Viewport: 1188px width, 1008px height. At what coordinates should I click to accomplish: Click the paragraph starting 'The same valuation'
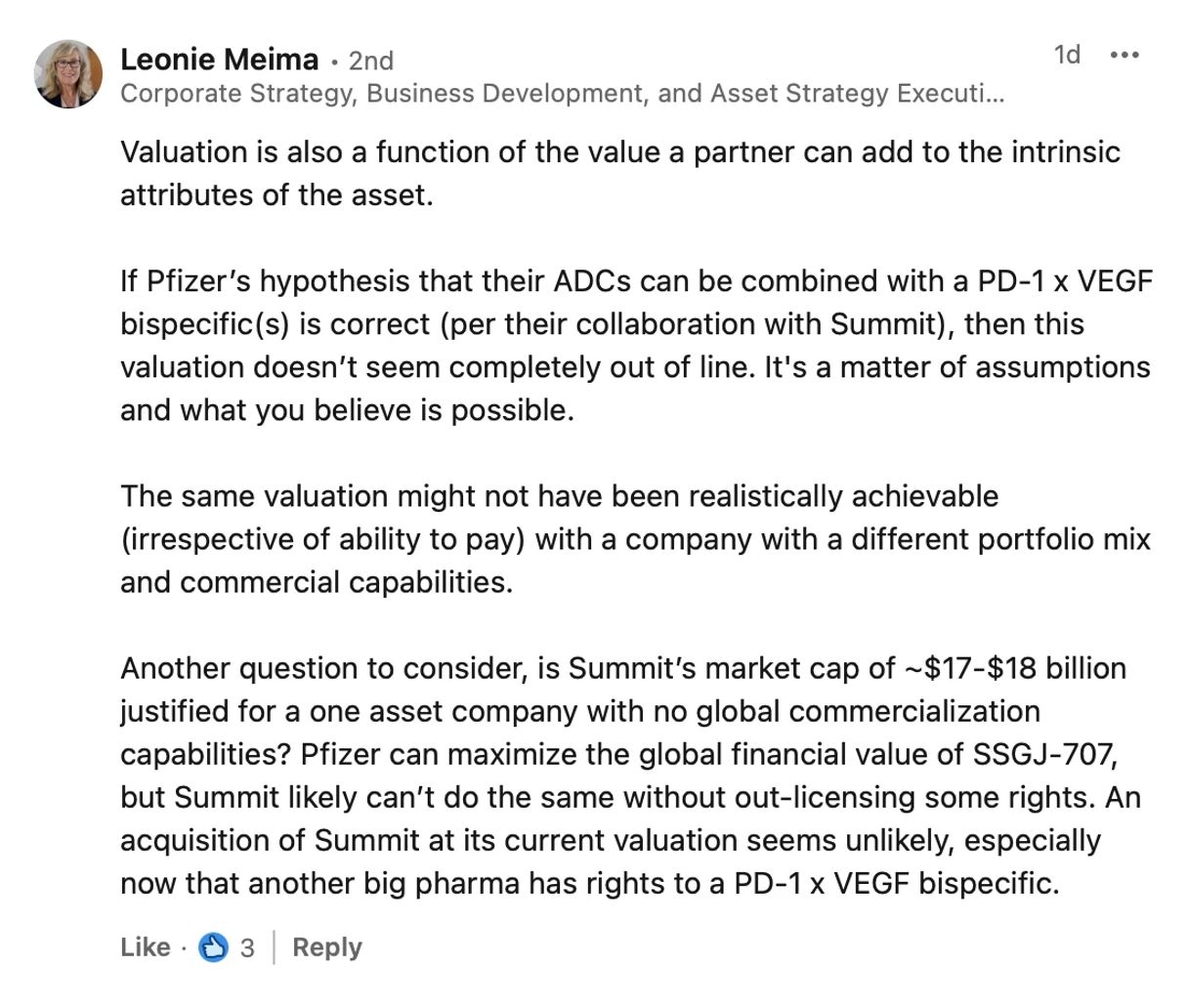click(635, 538)
